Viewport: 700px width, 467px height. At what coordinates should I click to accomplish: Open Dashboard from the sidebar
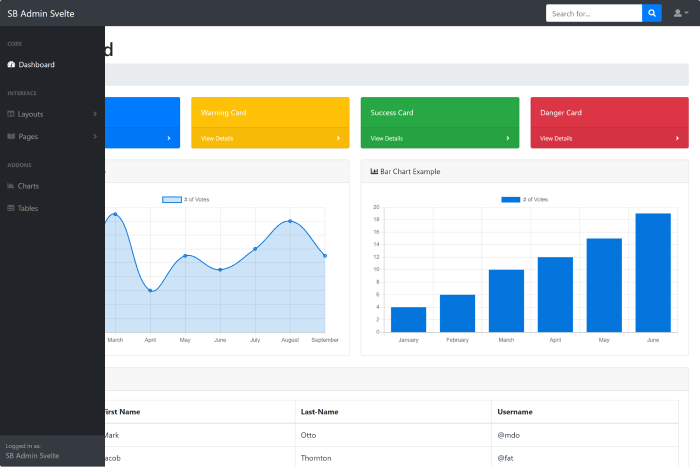(52, 64)
